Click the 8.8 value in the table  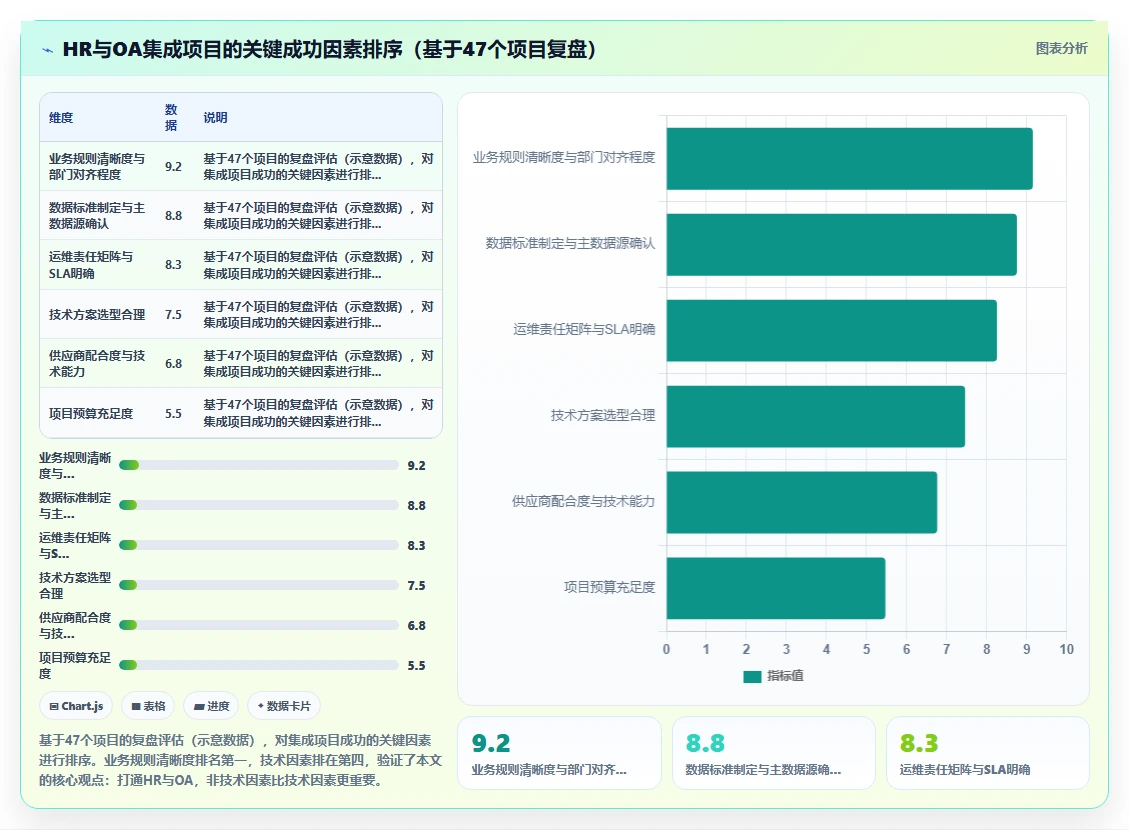(174, 215)
